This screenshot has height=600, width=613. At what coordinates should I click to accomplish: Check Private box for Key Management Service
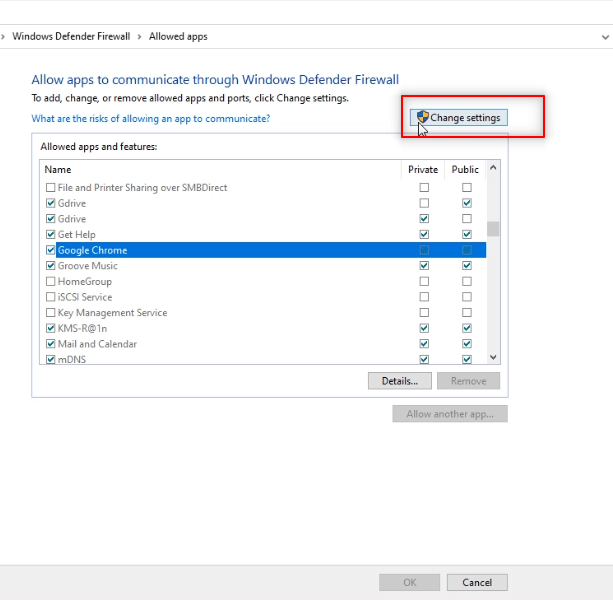click(424, 313)
